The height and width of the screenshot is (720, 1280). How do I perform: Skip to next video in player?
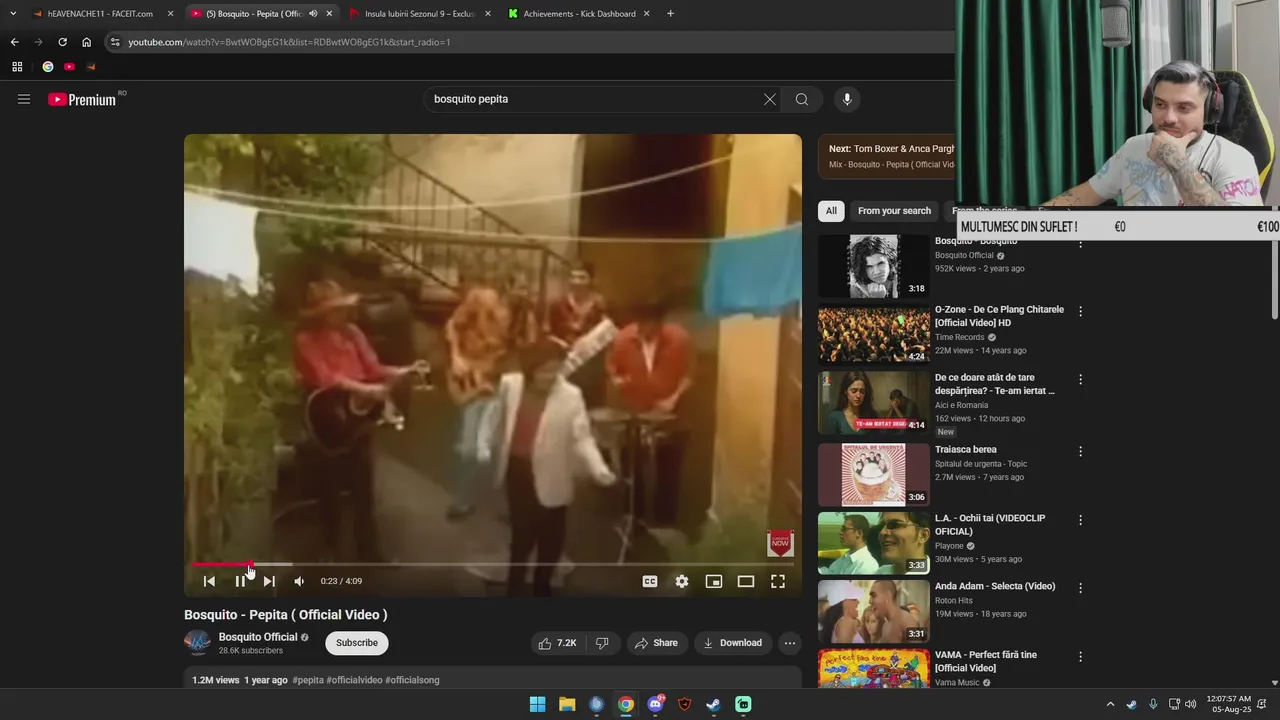[x=269, y=581]
